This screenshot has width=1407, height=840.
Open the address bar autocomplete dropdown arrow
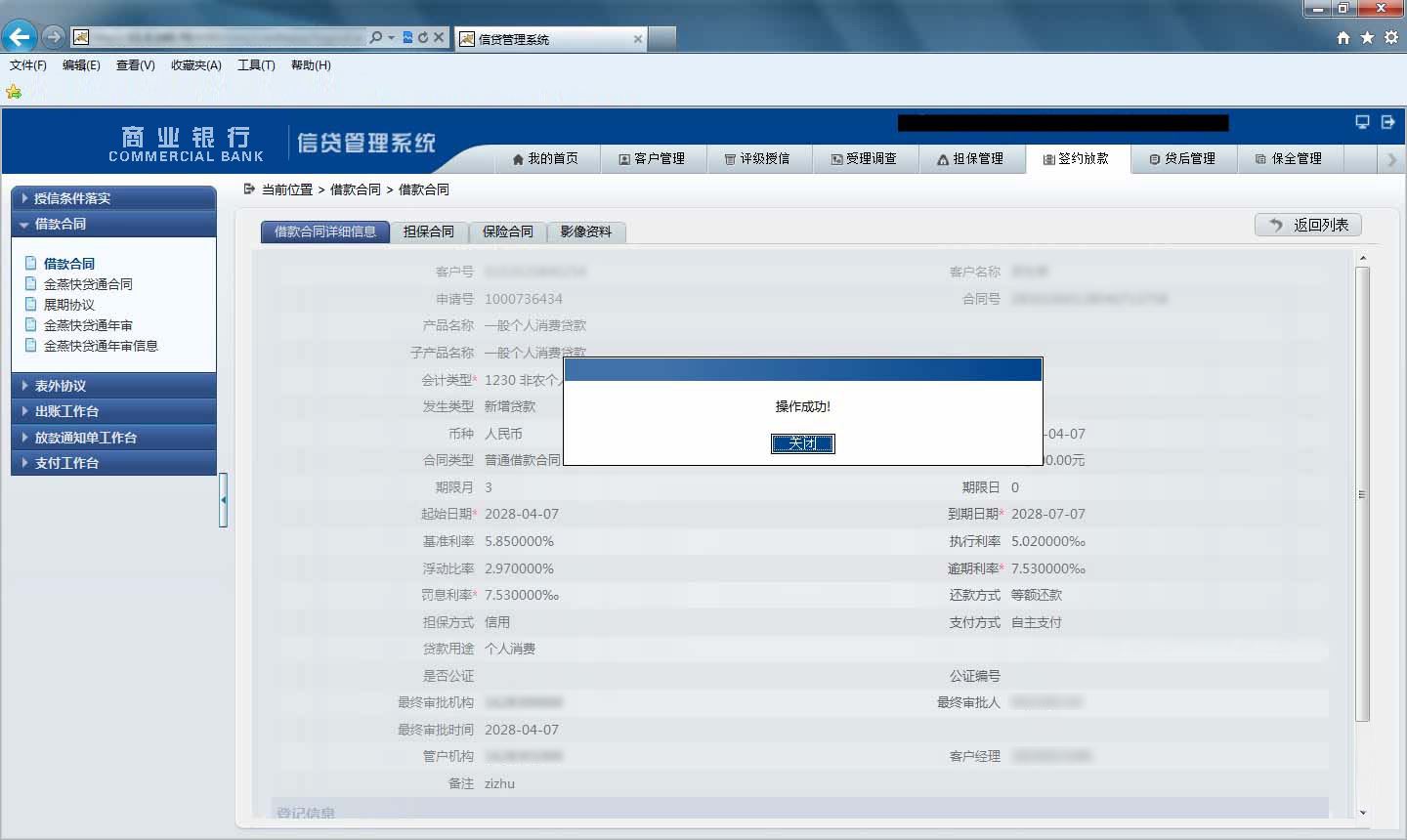tap(392, 38)
